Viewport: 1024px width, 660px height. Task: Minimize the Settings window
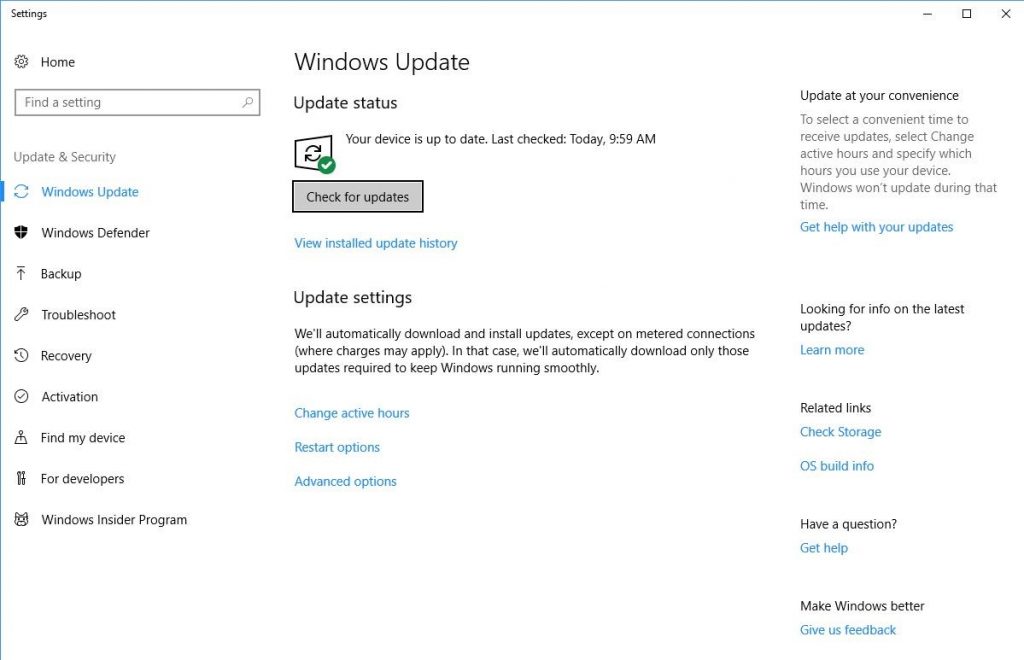coord(927,14)
